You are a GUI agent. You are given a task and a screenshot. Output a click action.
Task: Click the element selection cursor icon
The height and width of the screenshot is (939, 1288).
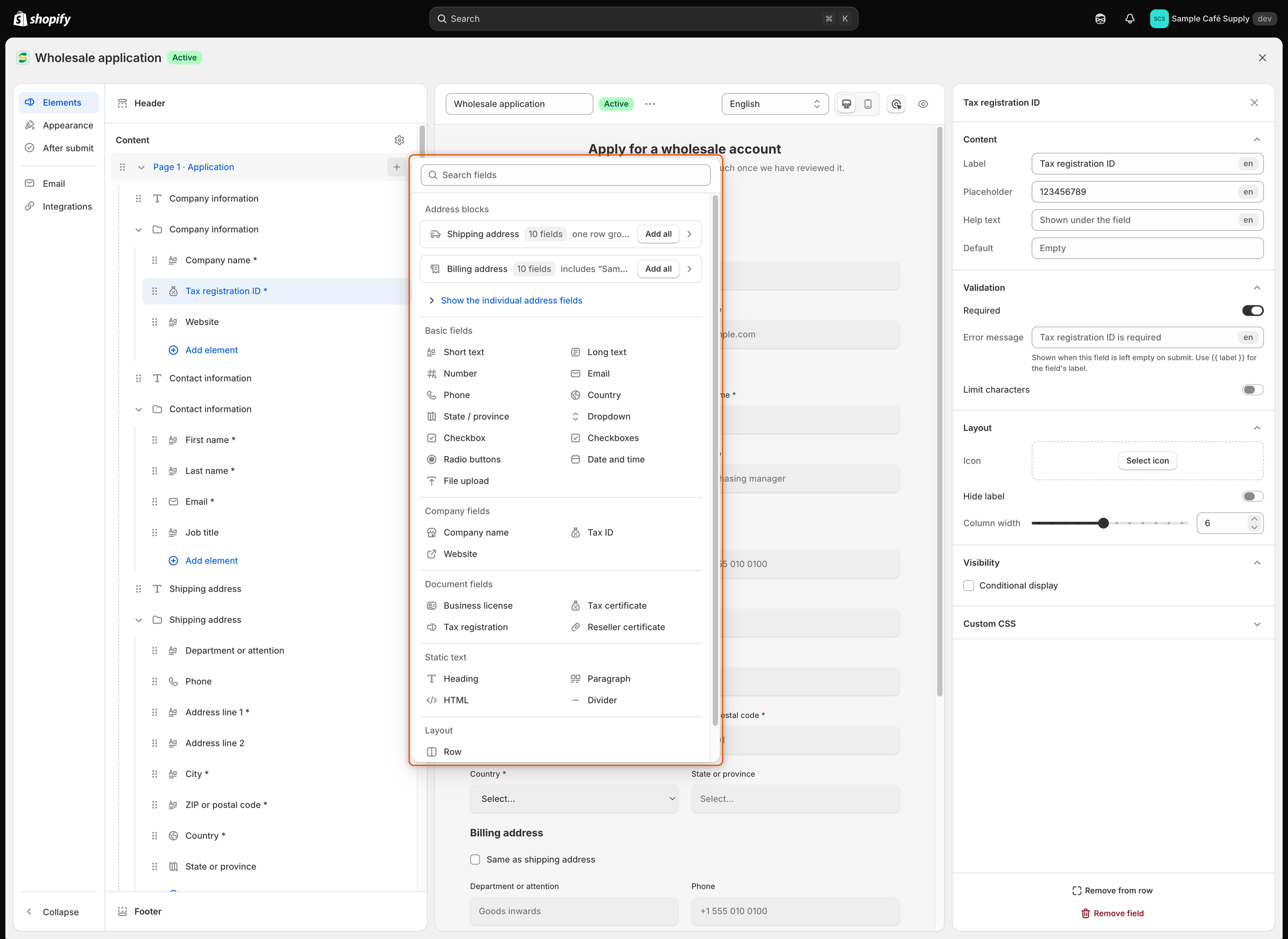point(896,104)
